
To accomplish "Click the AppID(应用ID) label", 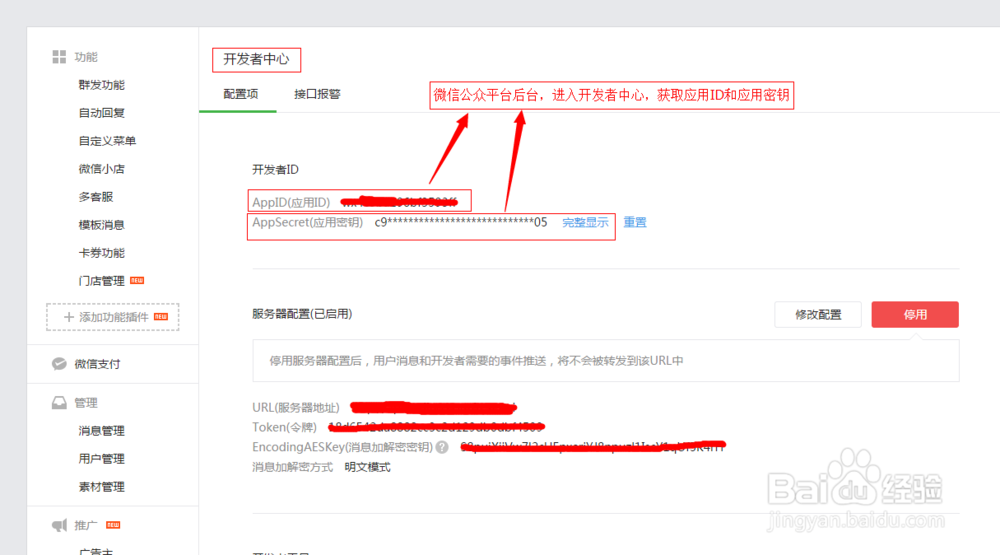I will (291, 202).
